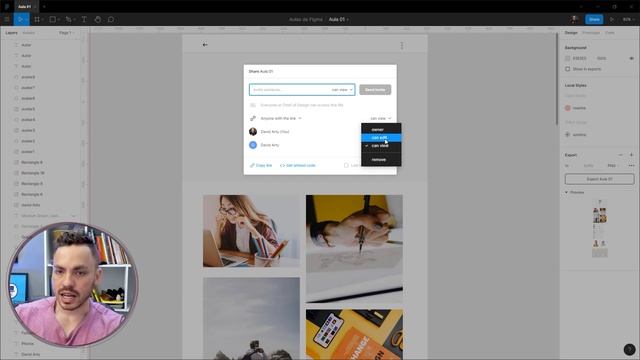
Task: Click the Aulas de Figma project name
Action: click(306, 20)
